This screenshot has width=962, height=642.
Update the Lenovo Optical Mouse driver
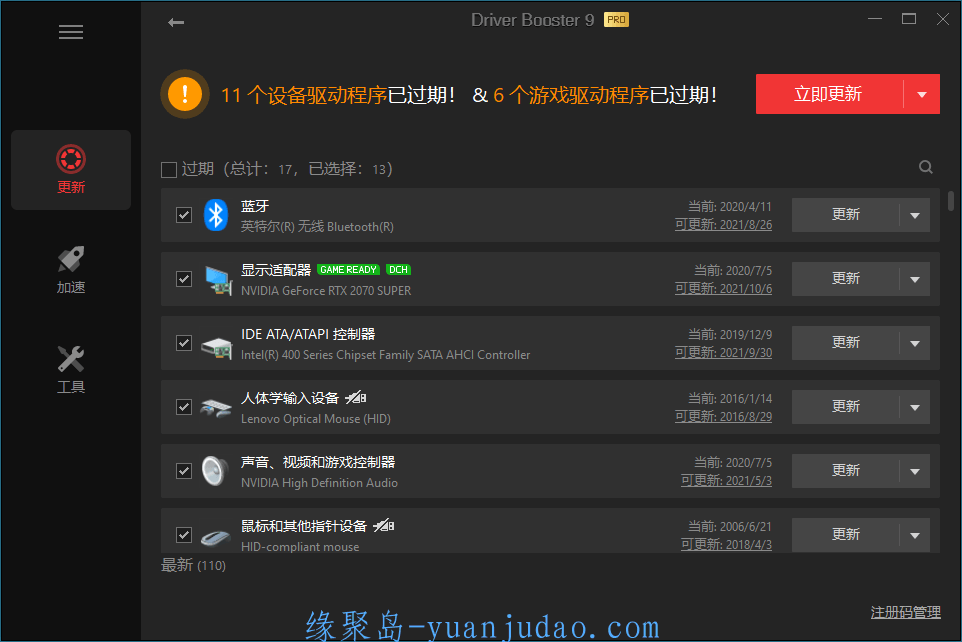click(845, 407)
